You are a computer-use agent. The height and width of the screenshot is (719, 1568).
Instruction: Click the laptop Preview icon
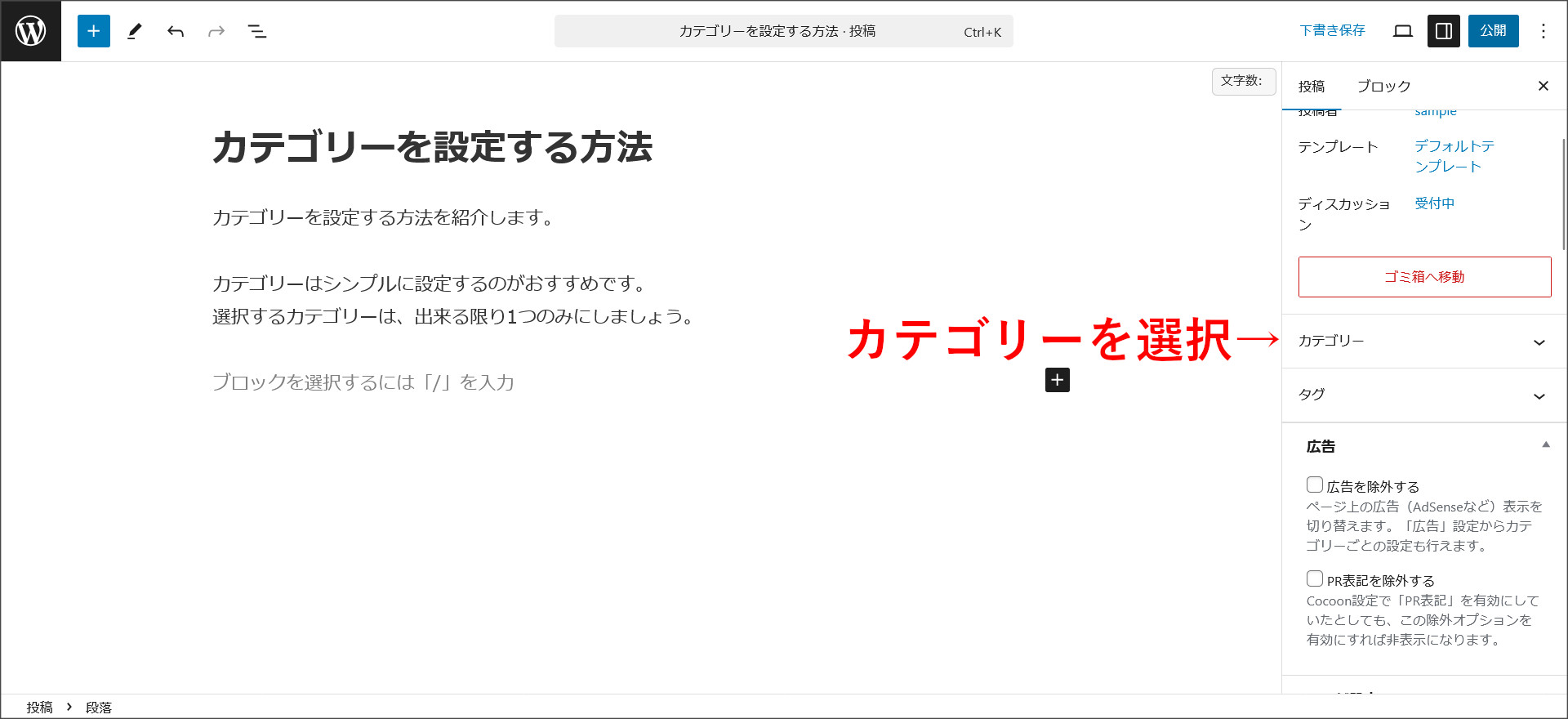[1403, 31]
